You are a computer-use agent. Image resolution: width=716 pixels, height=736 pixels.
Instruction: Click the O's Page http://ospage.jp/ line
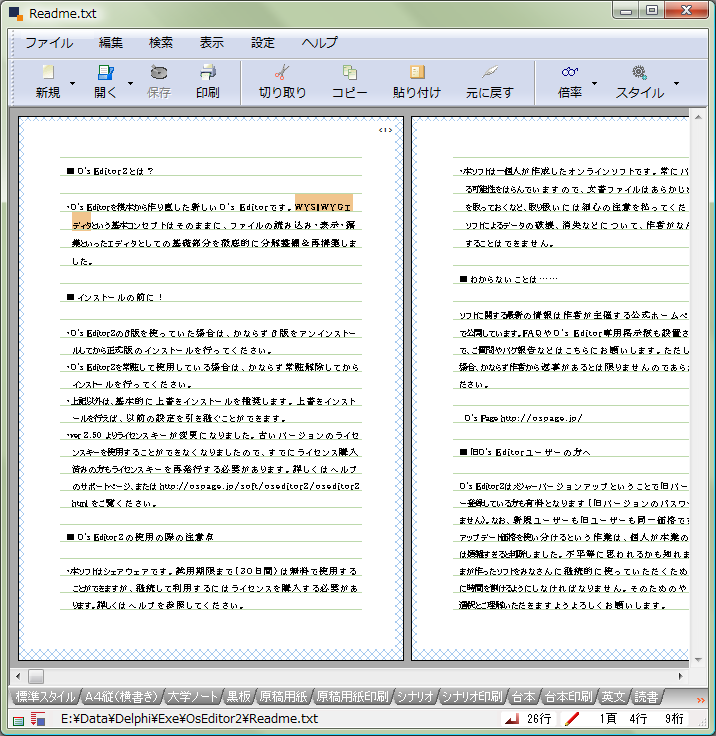point(523,418)
